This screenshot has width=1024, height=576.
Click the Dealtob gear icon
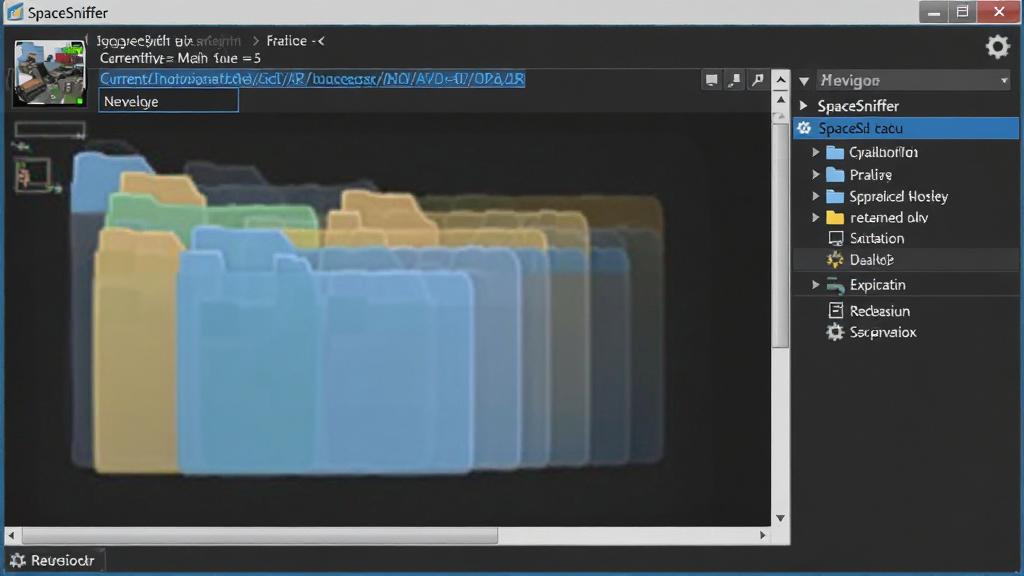[x=835, y=260]
